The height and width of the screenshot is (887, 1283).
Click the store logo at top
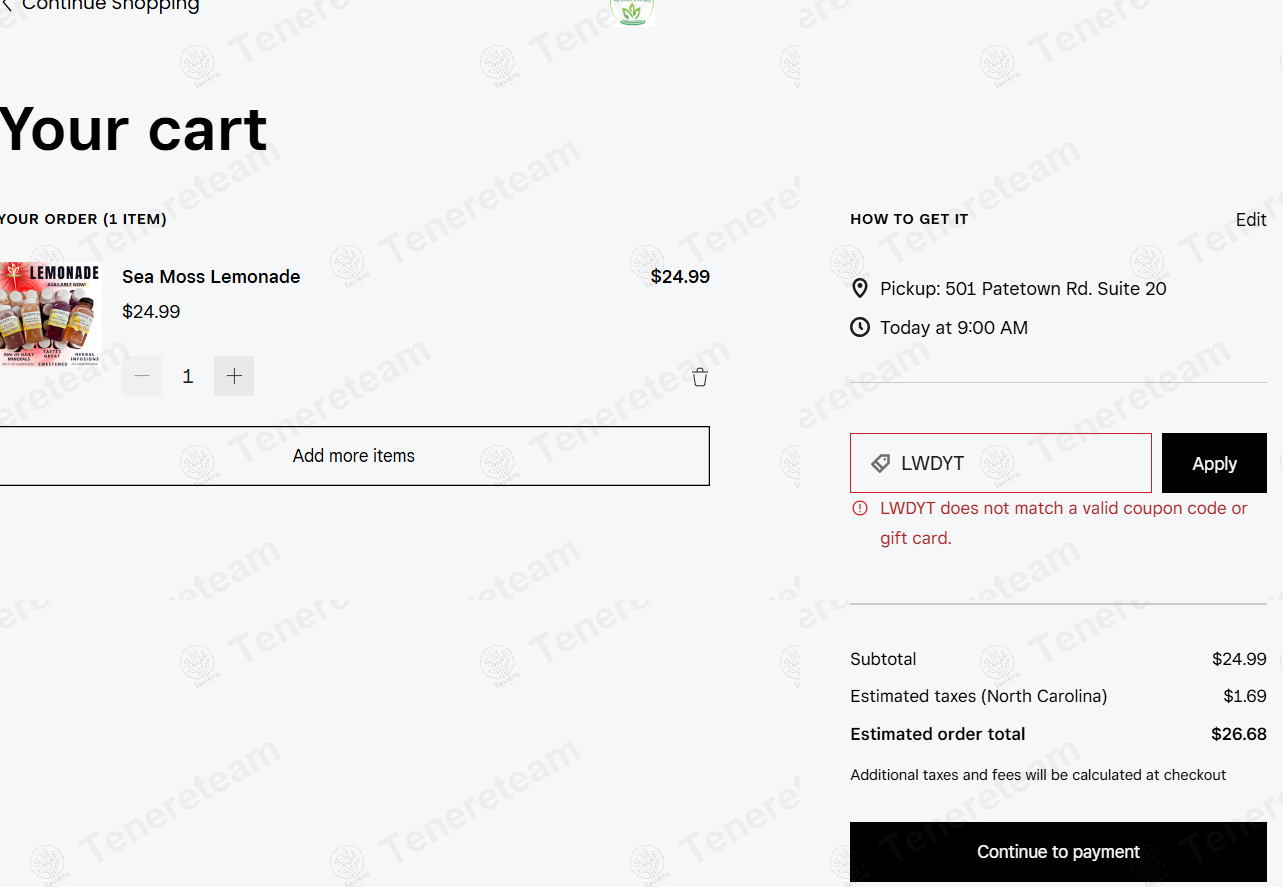[x=632, y=12]
